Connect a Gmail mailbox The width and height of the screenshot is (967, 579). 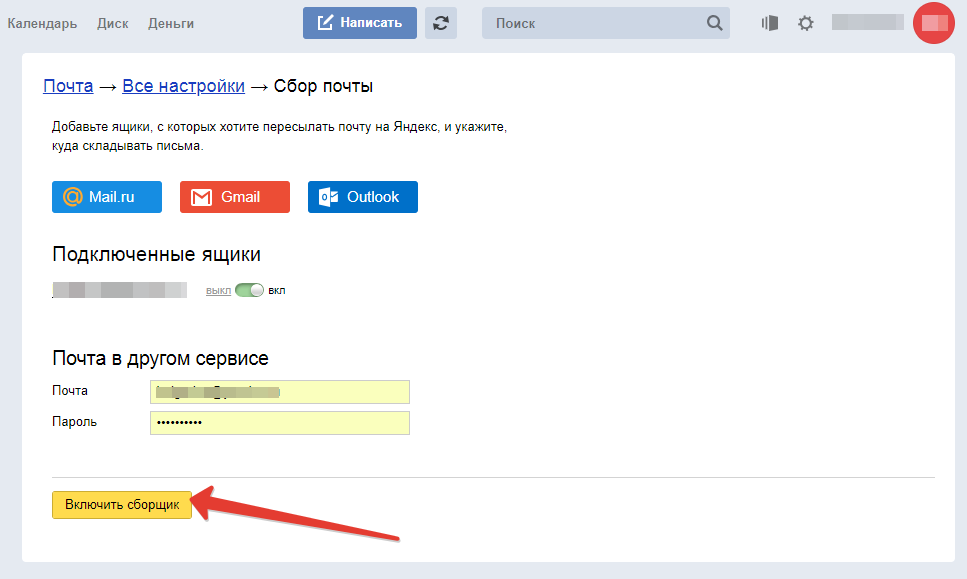[x=235, y=197]
